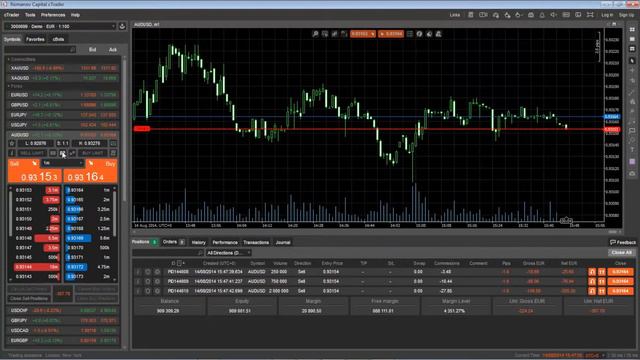The image size is (640, 360).
Task: Click reverse icon for position PID144608
Action: (x=592, y=272)
